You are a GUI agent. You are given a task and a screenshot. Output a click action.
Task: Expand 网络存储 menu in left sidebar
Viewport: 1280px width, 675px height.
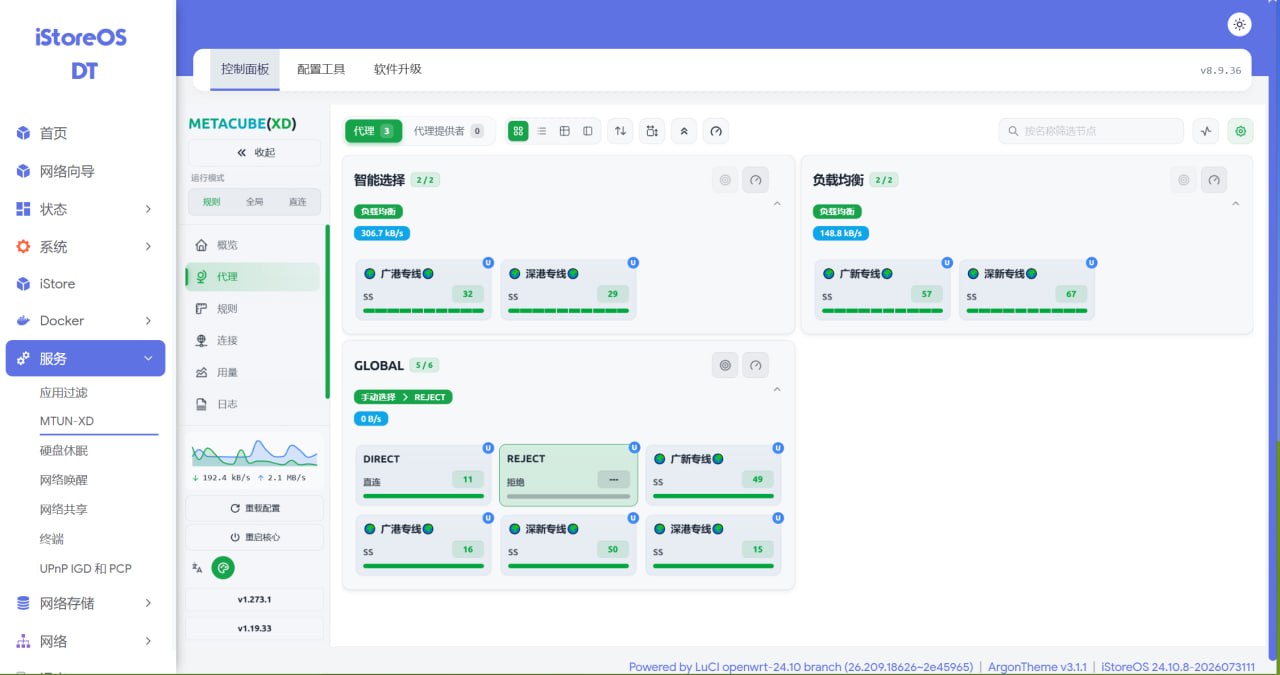pyautogui.click(x=85, y=603)
